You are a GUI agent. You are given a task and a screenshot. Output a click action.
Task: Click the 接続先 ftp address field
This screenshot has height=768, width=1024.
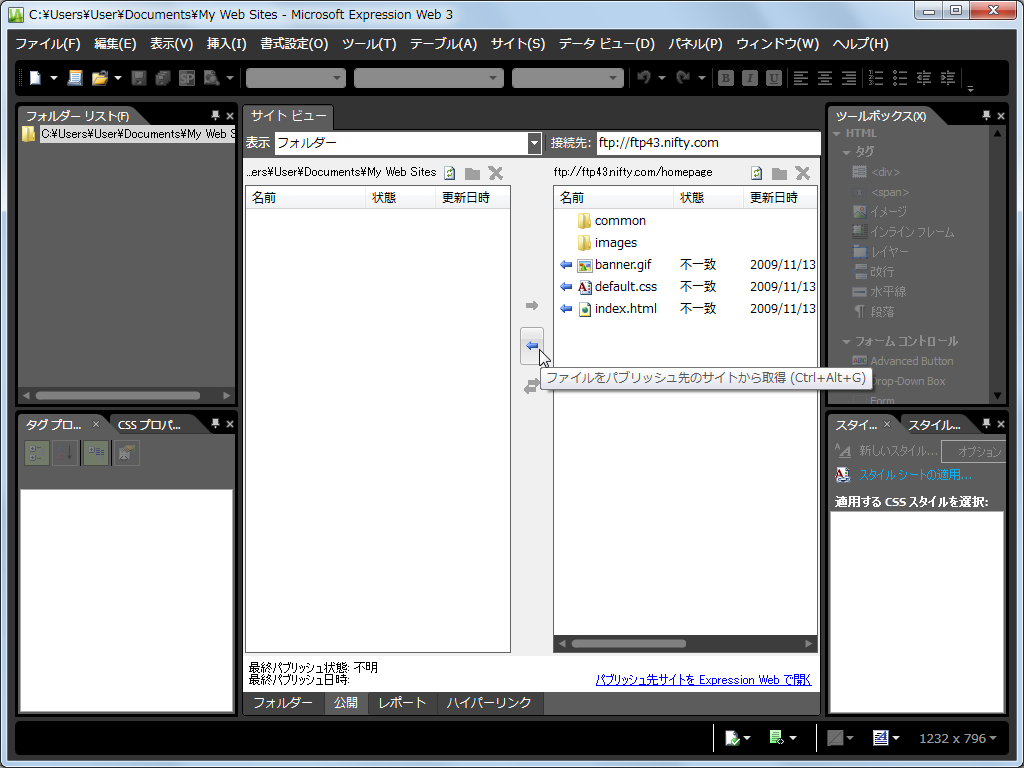pyautogui.click(x=708, y=143)
